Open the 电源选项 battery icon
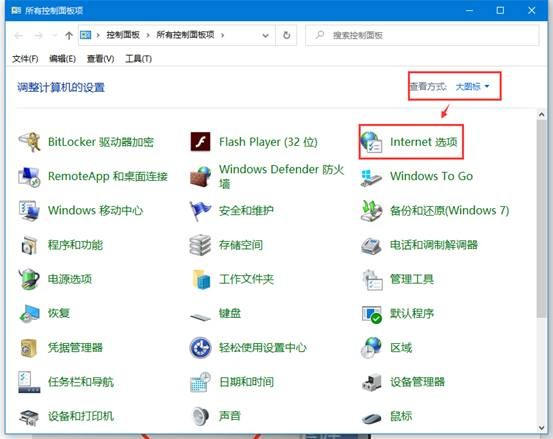The image size is (553, 439). pyautogui.click(x=29, y=279)
